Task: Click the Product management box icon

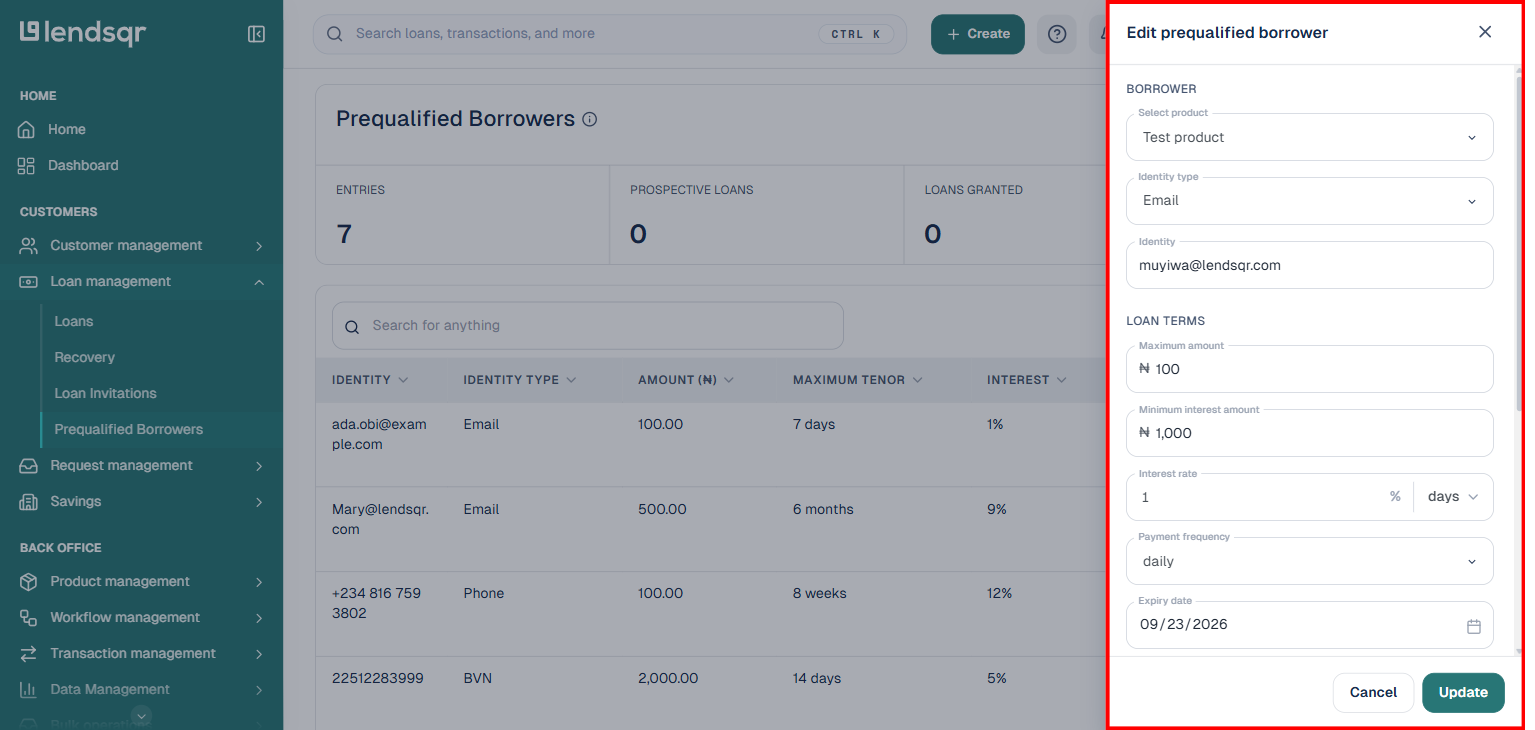Action: pos(29,582)
